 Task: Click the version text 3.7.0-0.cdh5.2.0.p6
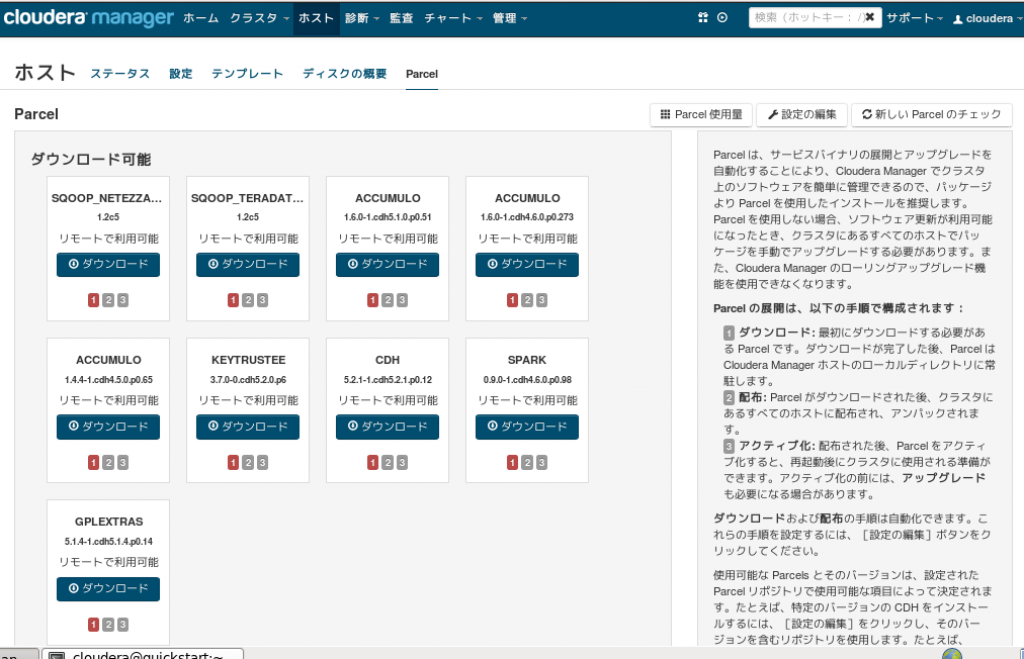pyautogui.click(x=248, y=379)
